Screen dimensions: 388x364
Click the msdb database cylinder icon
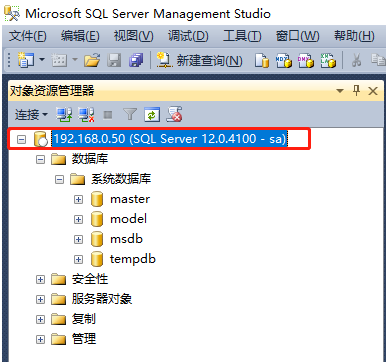coord(97,239)
